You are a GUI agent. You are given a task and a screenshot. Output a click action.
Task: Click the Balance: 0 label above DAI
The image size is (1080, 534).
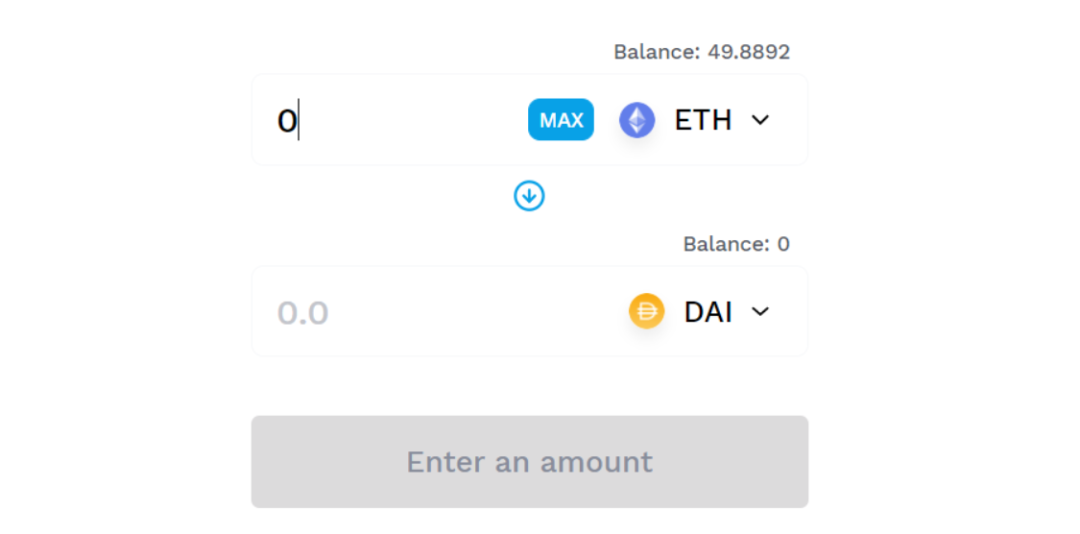coord(736,244)
